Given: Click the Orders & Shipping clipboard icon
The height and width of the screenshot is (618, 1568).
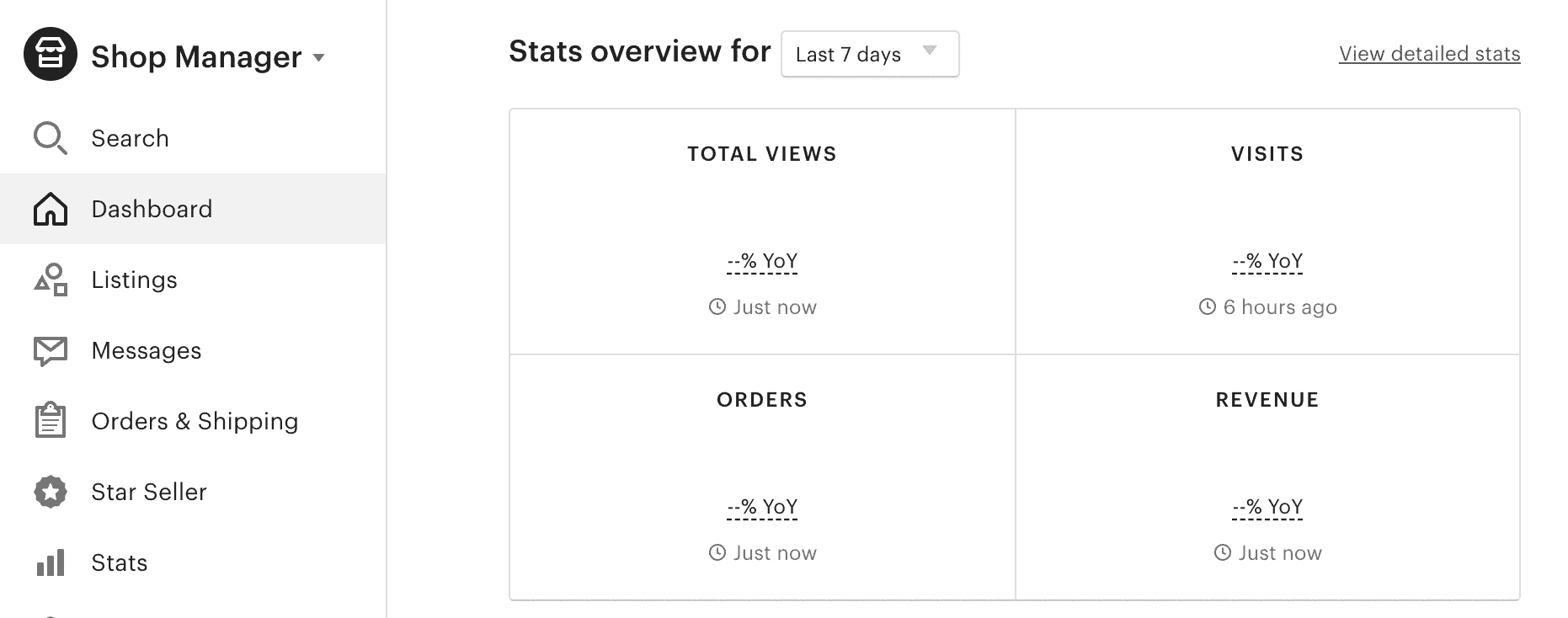Looking at the screenshot, I should 51,420.
